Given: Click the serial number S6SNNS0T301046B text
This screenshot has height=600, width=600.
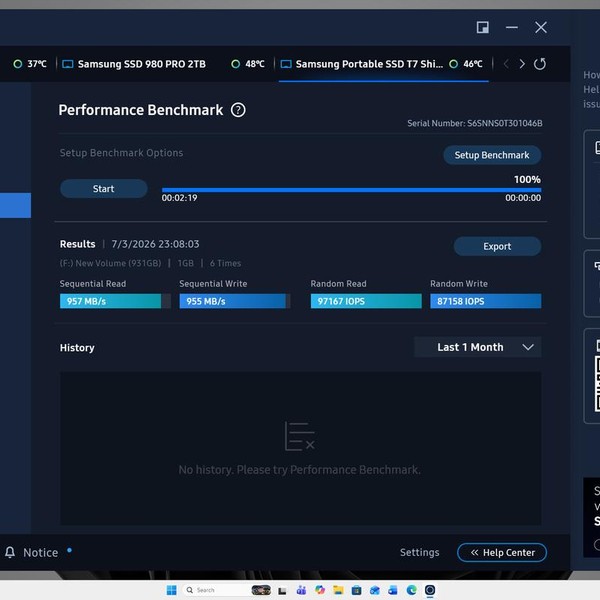Looking at the screenshot, I should [505, 123].
